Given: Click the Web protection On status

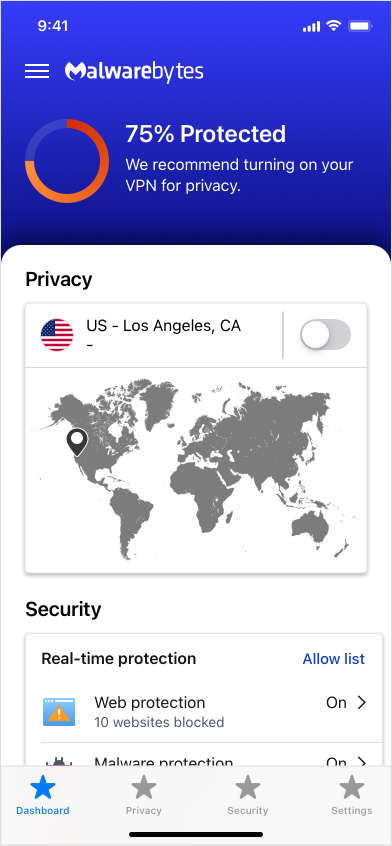Looking at the screenshot, I should click(336, 702).
